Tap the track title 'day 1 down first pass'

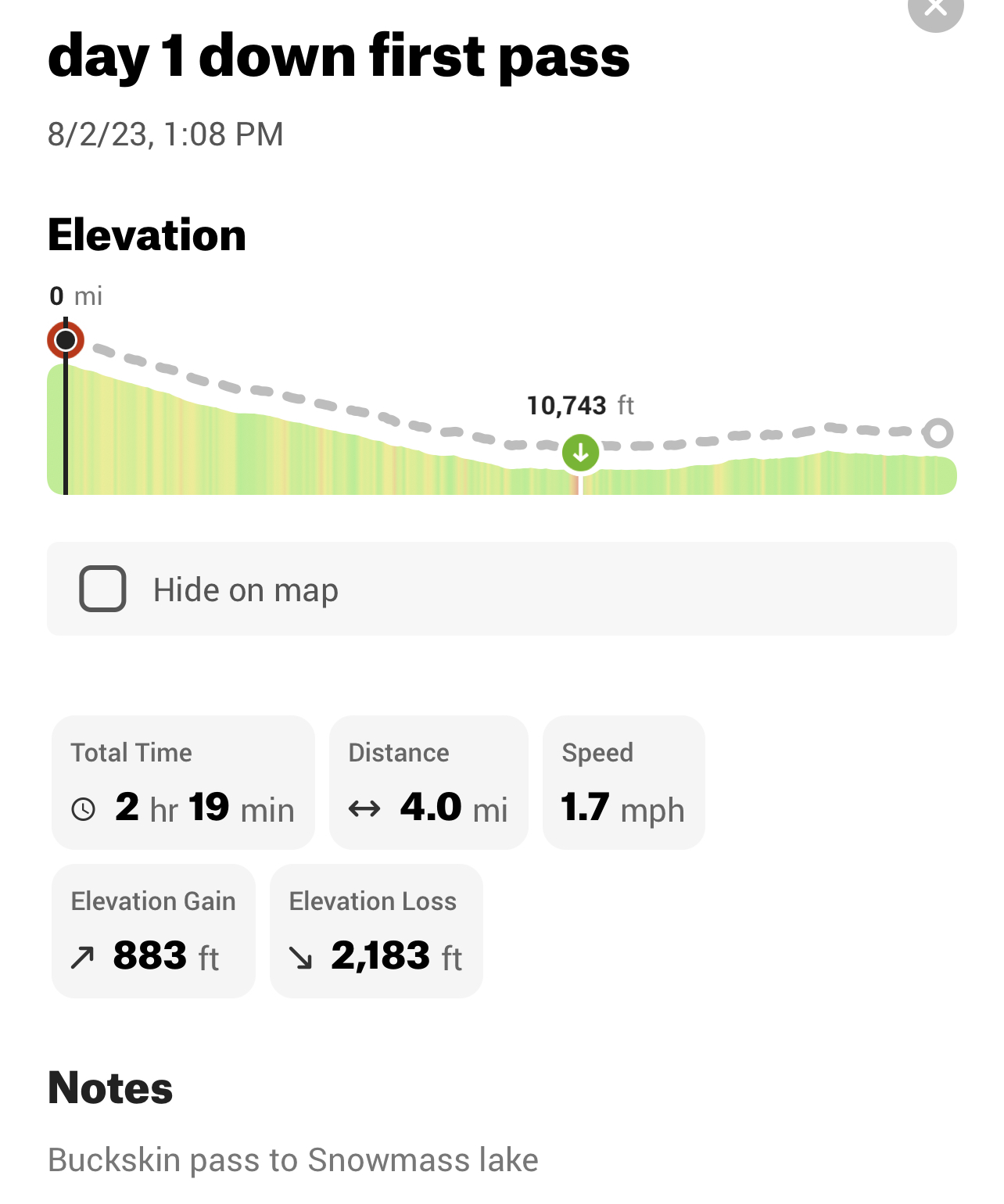click(x=339, y=56)
